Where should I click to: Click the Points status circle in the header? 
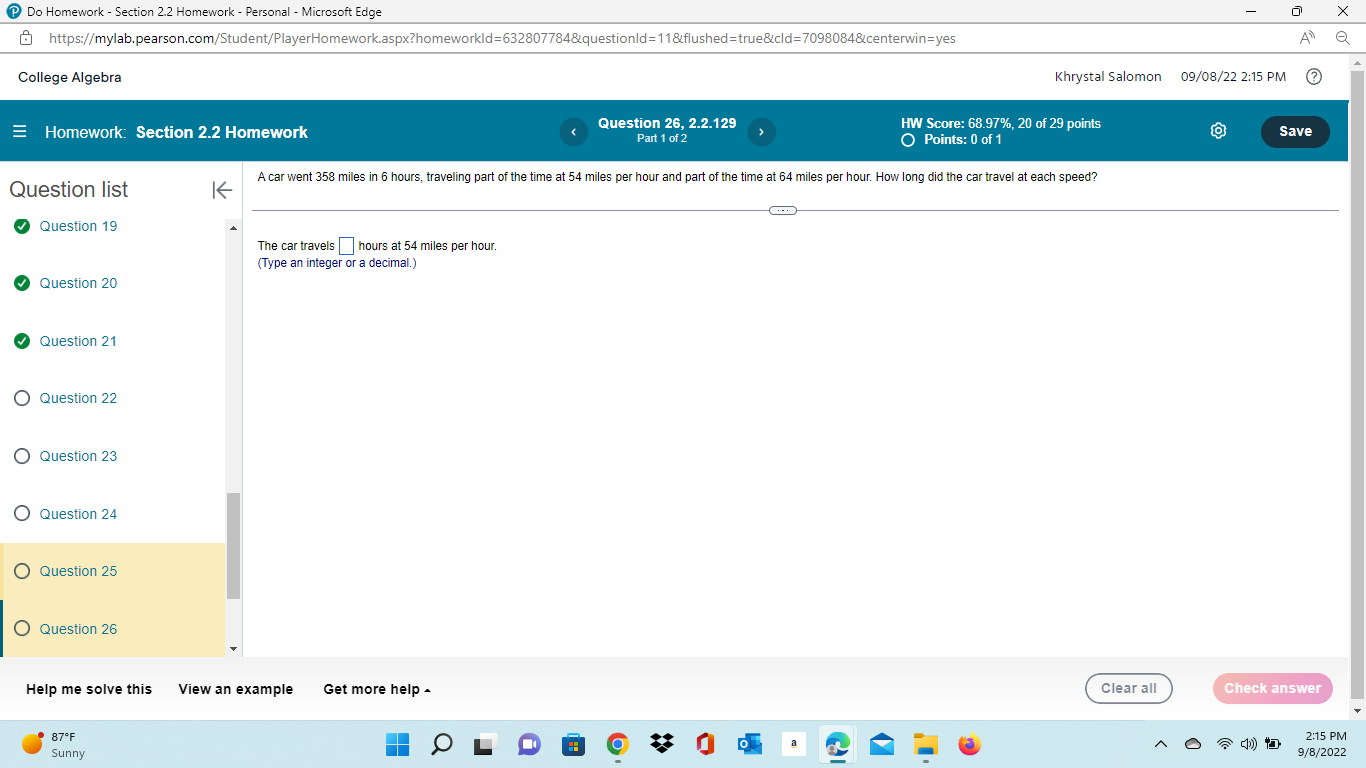point(908,140)
